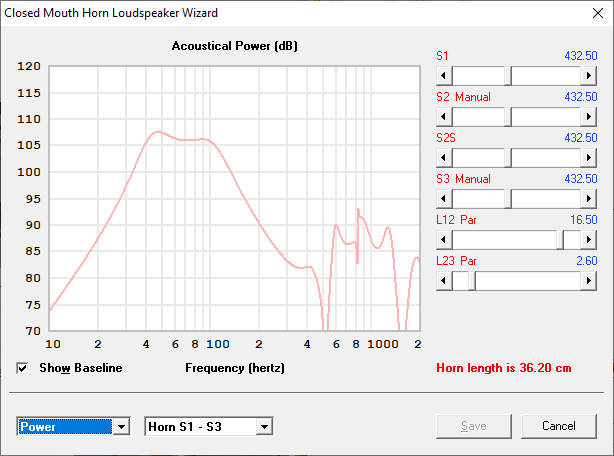Open the Power chart type dropdown arrow
The image size is (614, 456).
[x=121, y=427]
